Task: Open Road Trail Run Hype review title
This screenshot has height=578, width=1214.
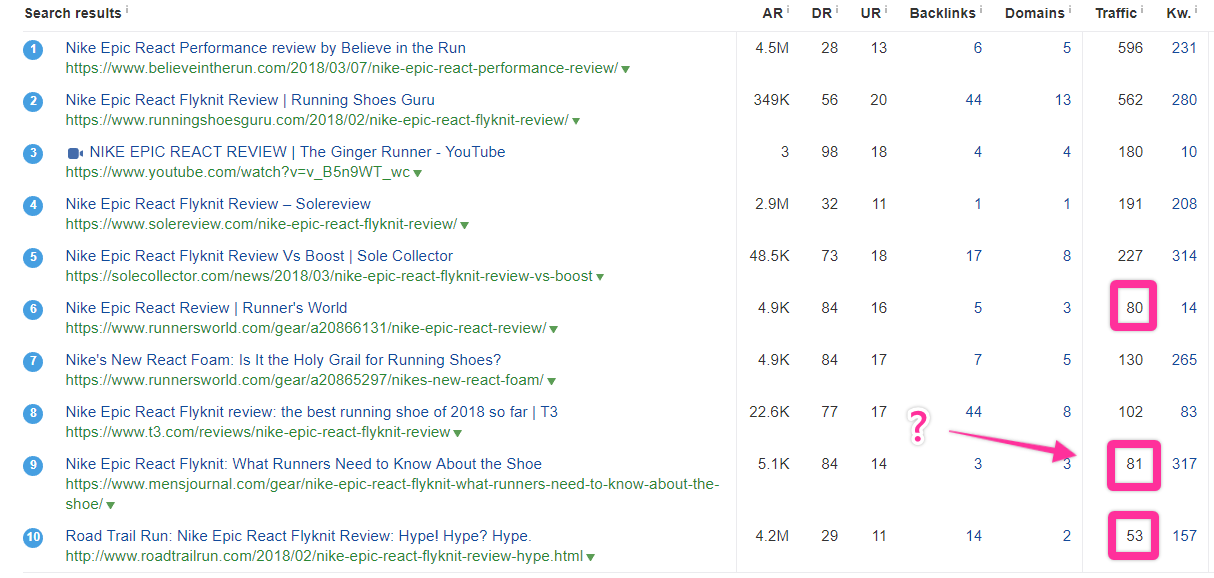Action: tap(299, 536)
